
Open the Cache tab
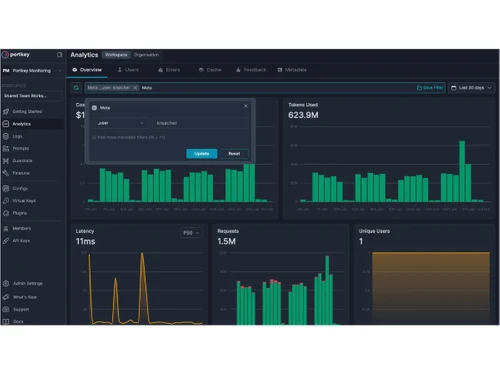click(210, 70)
